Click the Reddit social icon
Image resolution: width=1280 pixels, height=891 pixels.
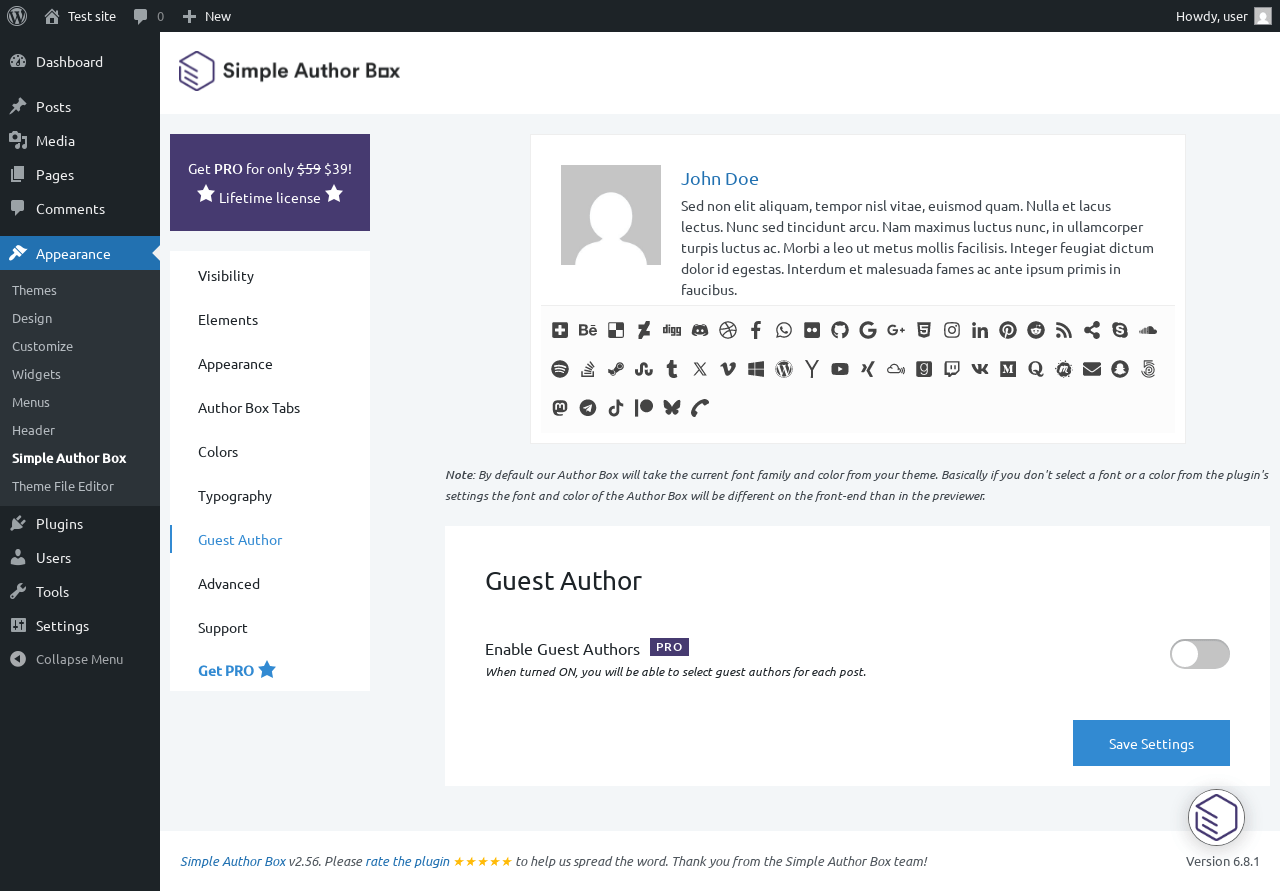click(x=1036, y=330)
